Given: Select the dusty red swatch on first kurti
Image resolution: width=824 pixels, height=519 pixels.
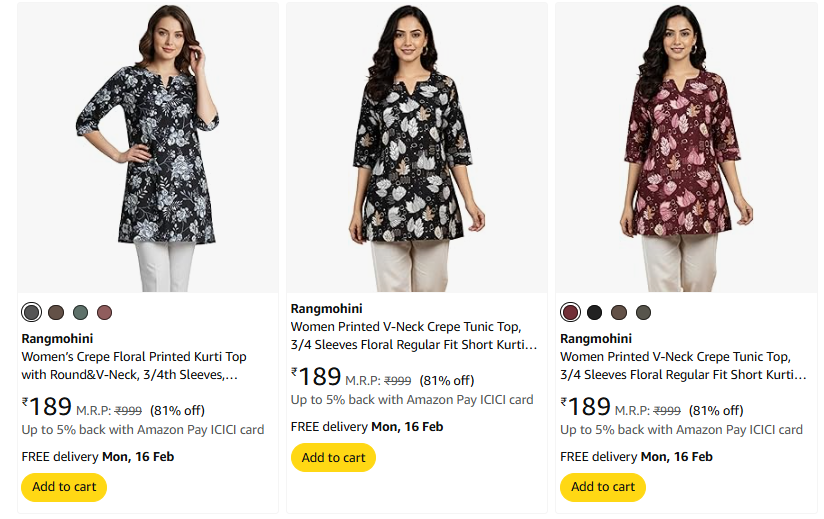Looking at the screenshot, I should [104, 312].
